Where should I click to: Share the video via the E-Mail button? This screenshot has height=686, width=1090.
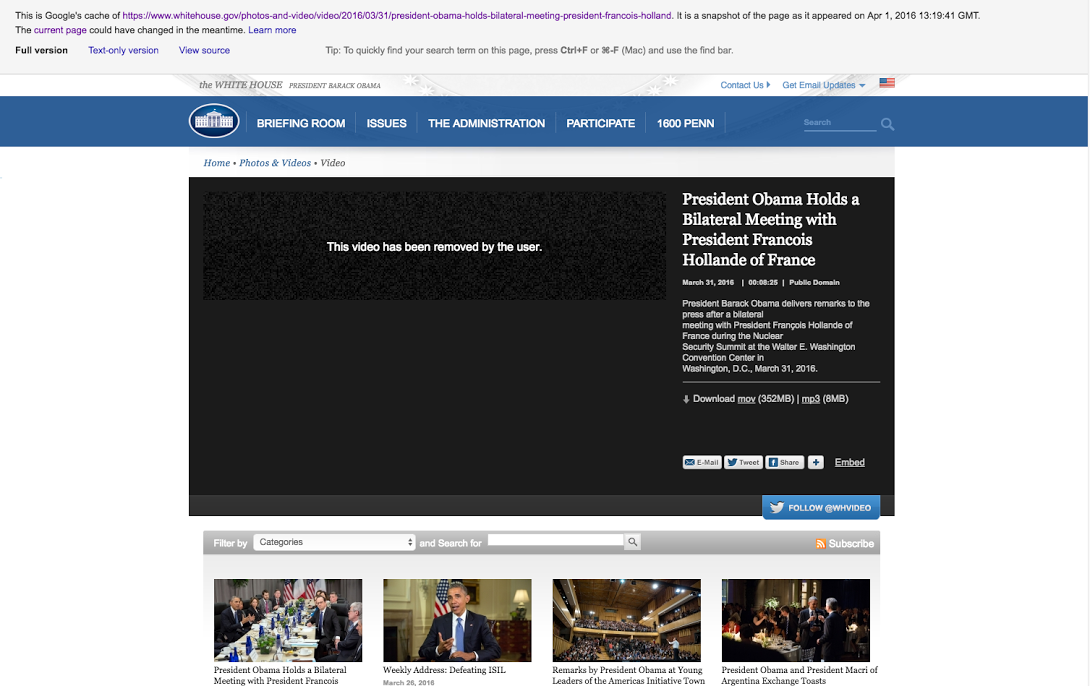click(x=701, y=462)
